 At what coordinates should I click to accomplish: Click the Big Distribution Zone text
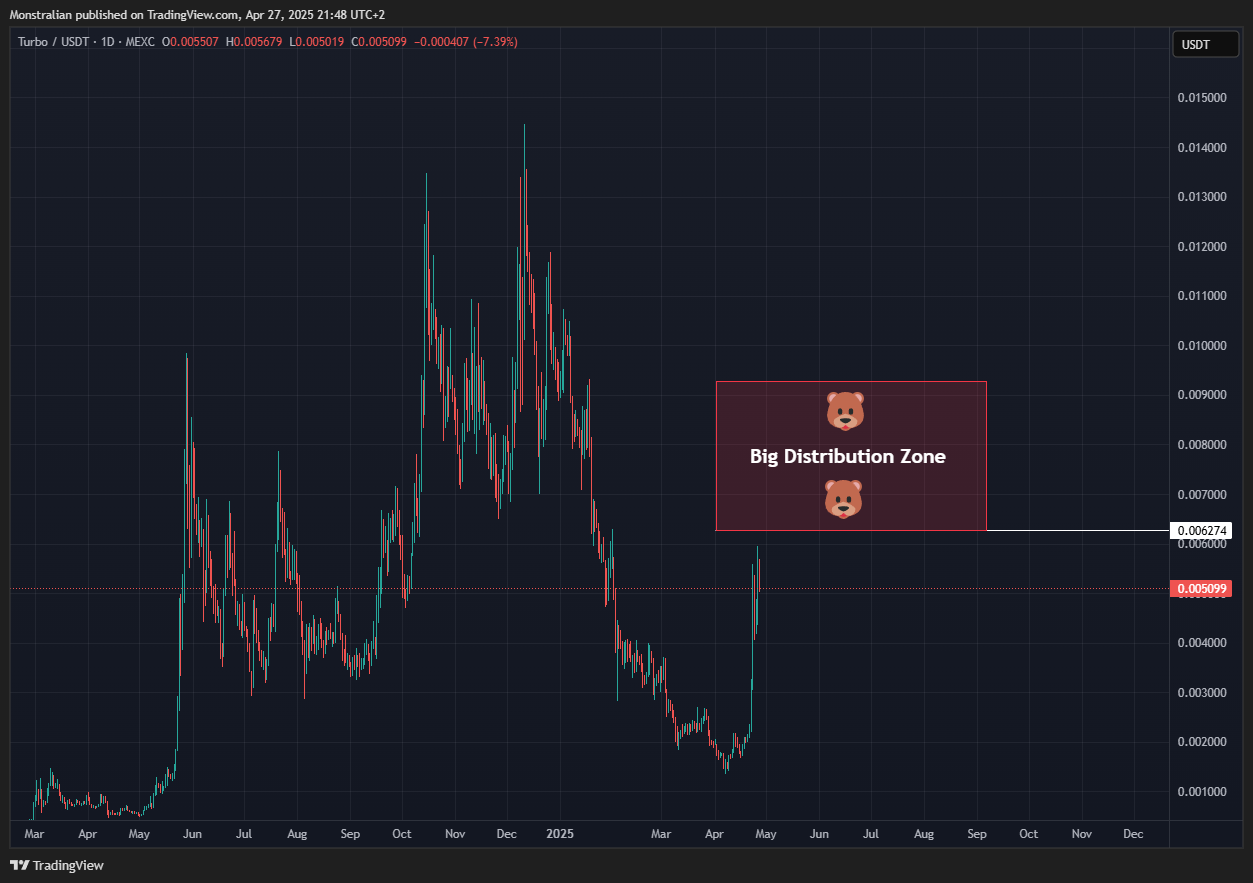tap(848, 456)
